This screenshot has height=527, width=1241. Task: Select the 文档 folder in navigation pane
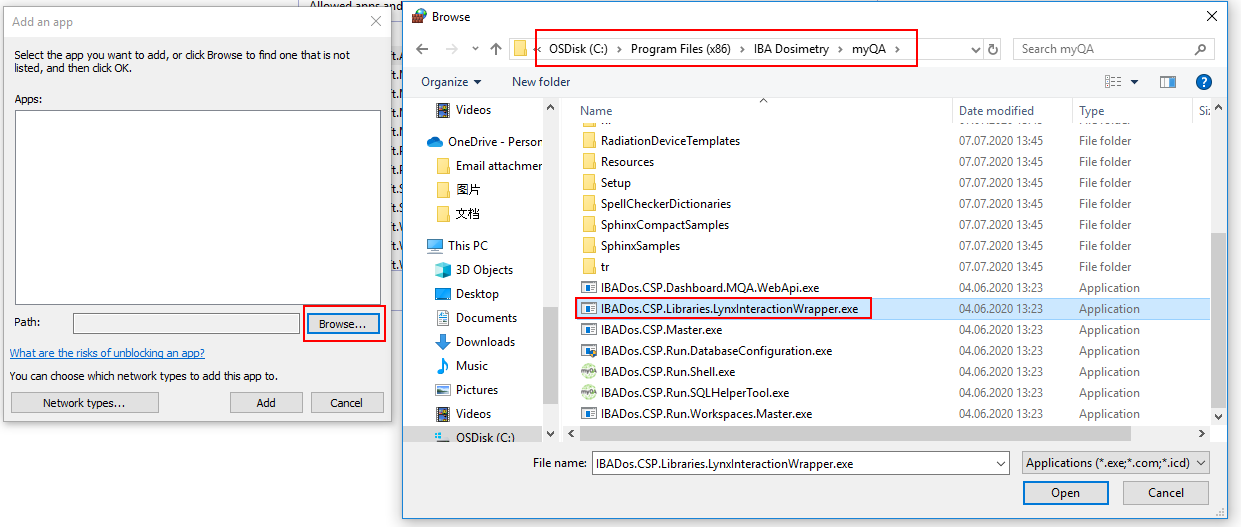[x=467, y=214]
